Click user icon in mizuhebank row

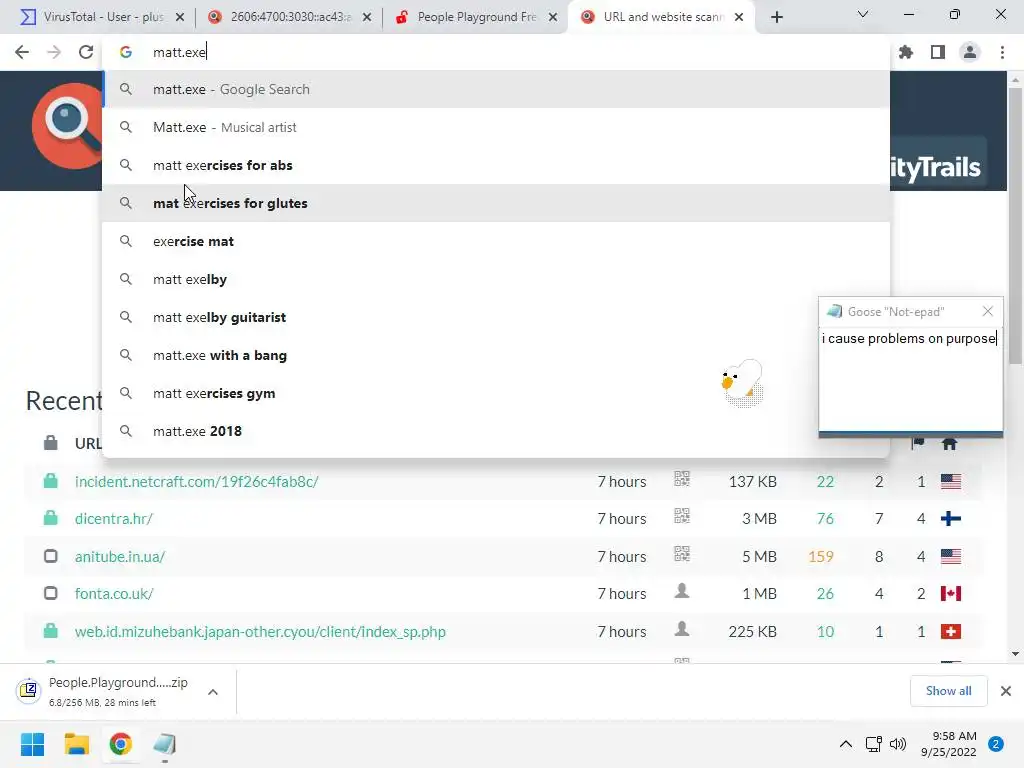[x=682, y=629]
